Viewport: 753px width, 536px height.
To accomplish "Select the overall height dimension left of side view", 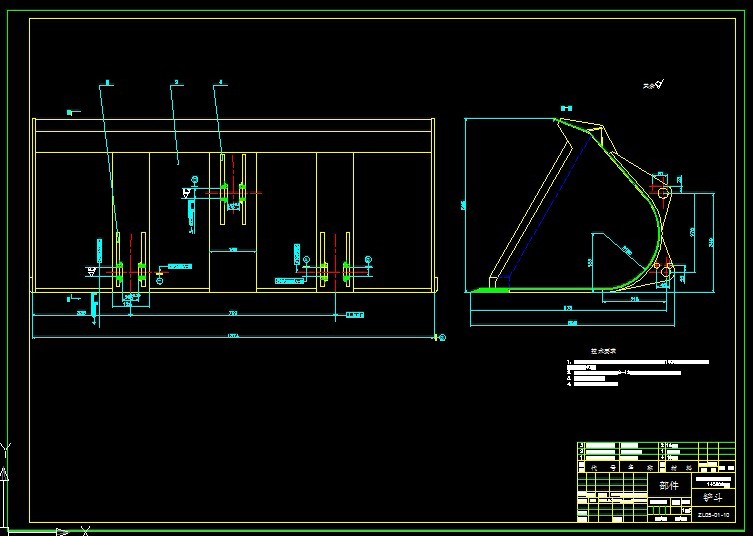I will [x=463, y=206].
